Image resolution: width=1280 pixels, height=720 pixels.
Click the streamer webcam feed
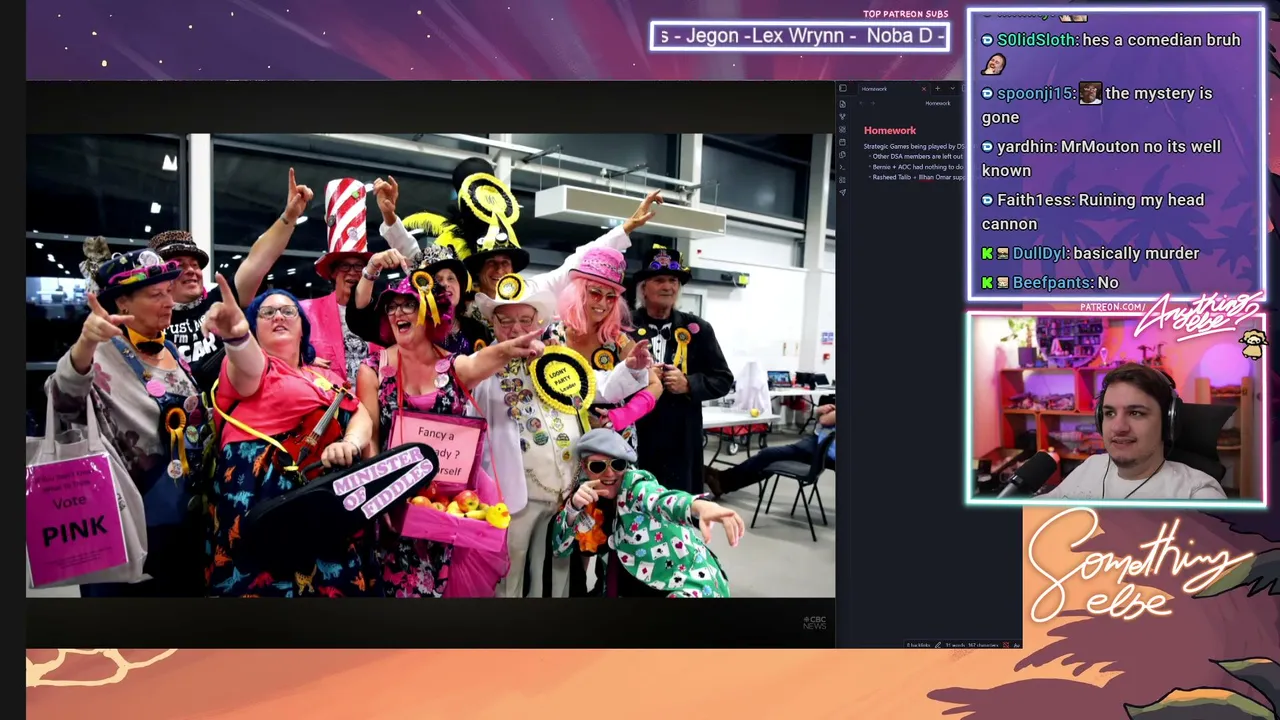(x=1116, y=408)
